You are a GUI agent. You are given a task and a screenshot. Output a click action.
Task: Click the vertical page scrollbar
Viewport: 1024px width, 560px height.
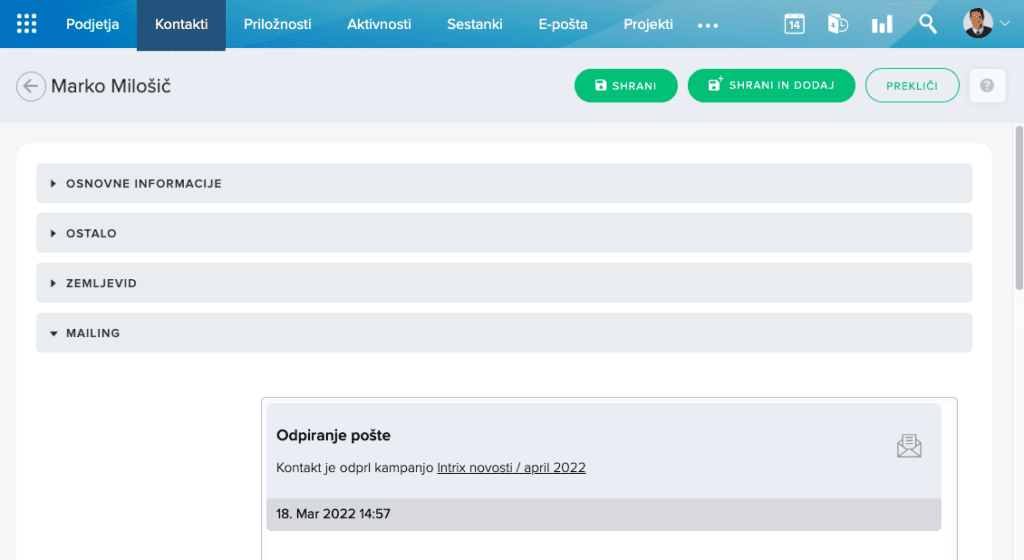(x=1018, y=300)
